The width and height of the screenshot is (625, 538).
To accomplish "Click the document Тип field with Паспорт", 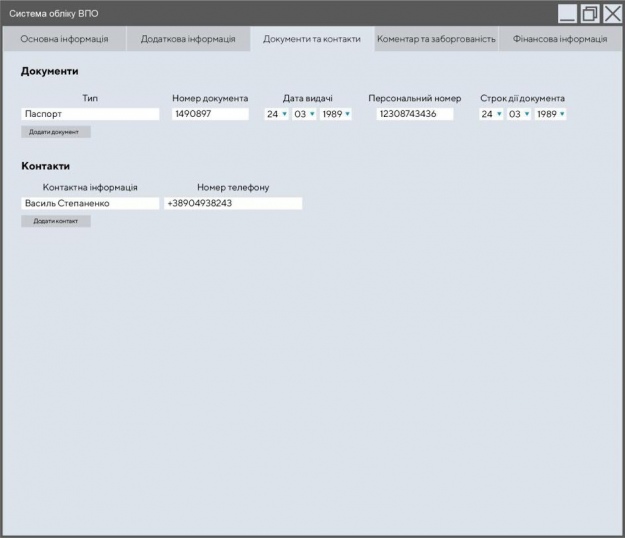I will pos(90,114).
